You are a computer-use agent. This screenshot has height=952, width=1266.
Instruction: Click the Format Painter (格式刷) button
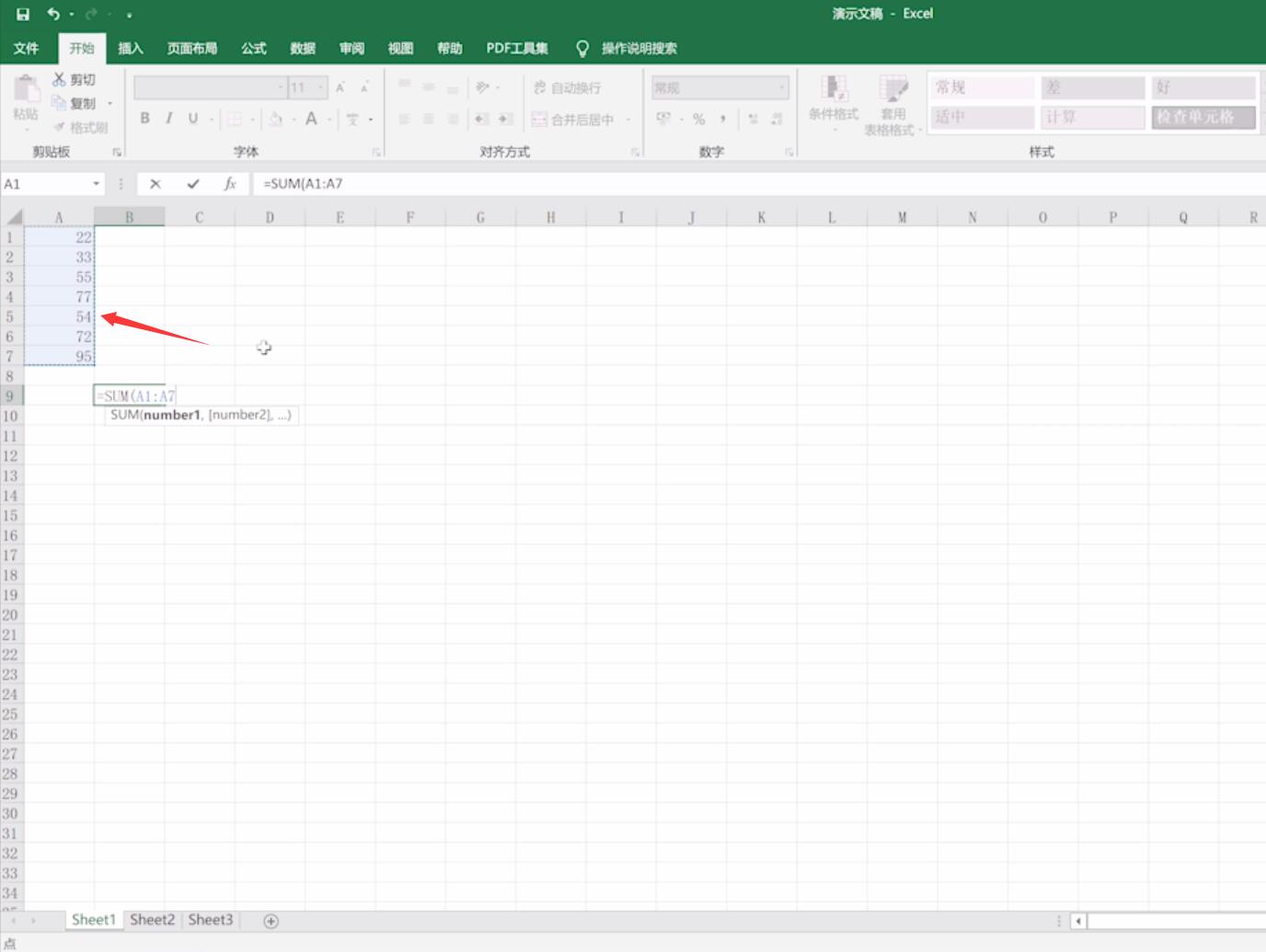tap(80, 127)
